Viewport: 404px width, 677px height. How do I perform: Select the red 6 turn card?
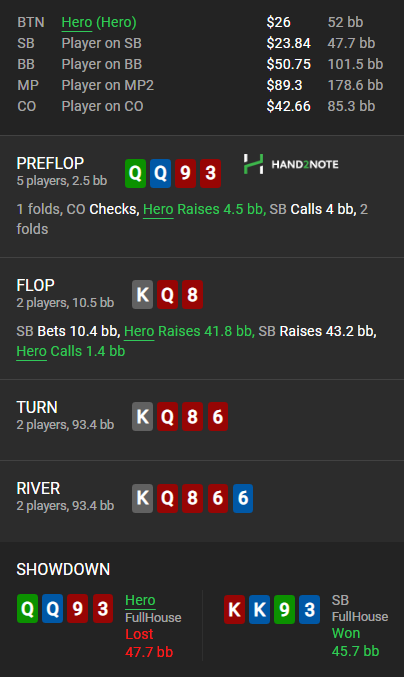point(218,417)
